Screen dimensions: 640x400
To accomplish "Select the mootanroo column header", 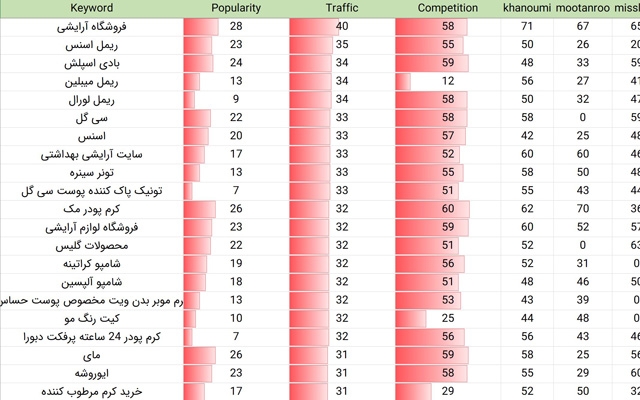I will point(582,8).
